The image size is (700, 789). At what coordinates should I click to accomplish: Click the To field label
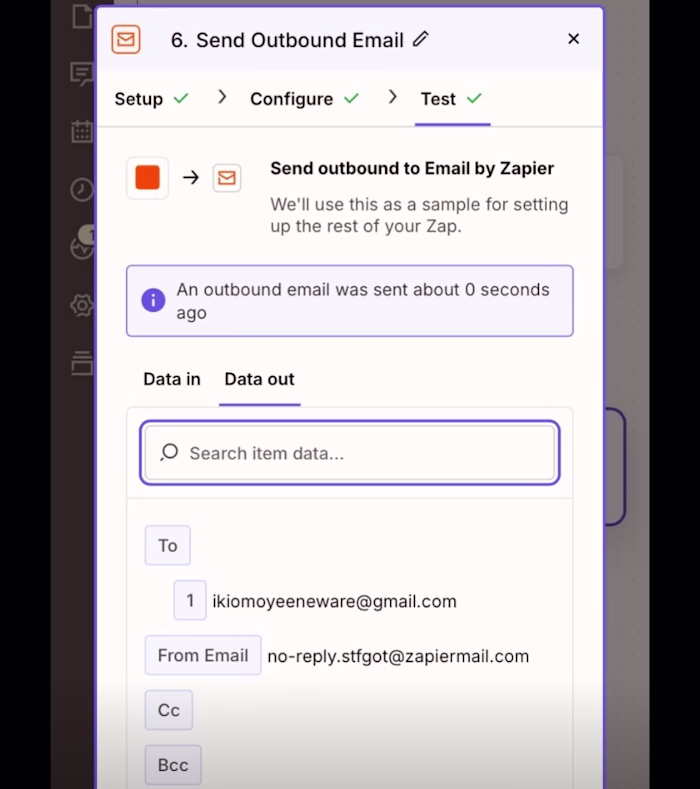pos(168,545)
